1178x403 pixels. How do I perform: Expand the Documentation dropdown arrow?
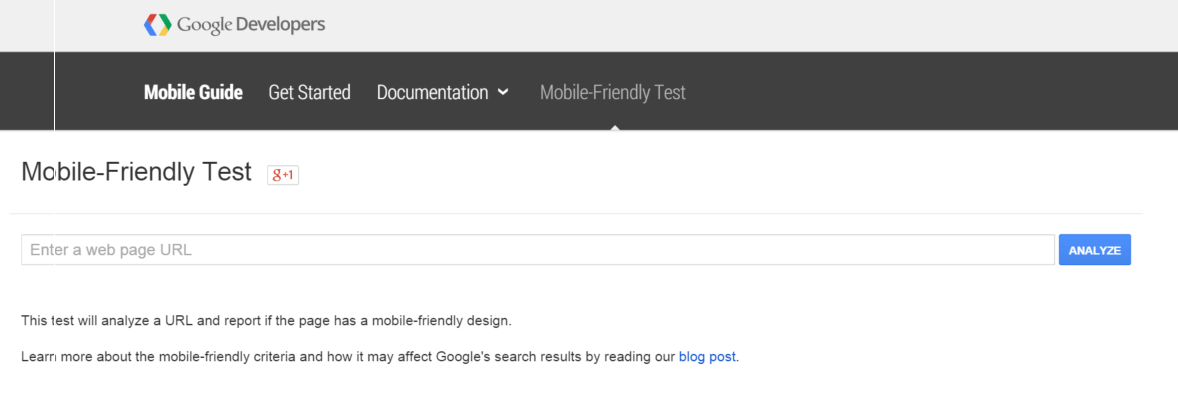point(503,92)
